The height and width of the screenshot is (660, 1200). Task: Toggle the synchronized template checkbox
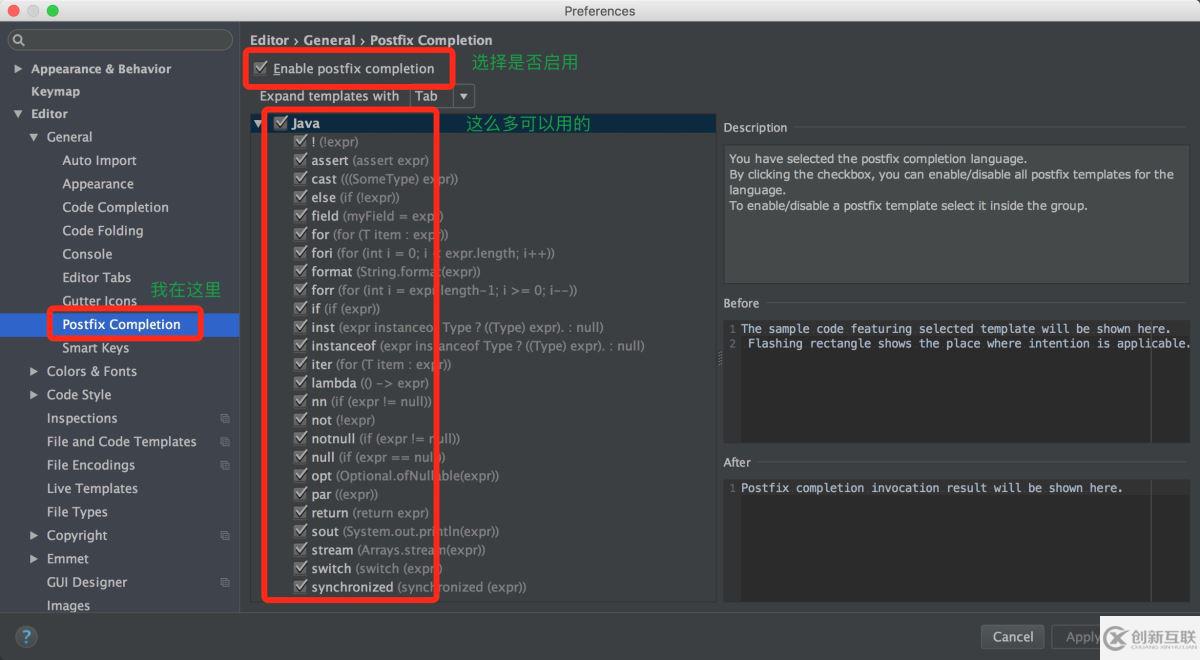coord(301,587)
